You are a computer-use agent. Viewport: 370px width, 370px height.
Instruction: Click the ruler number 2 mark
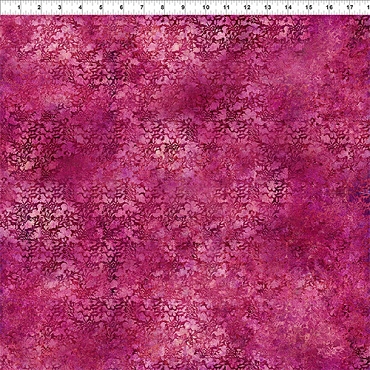[x=39, y=7]
